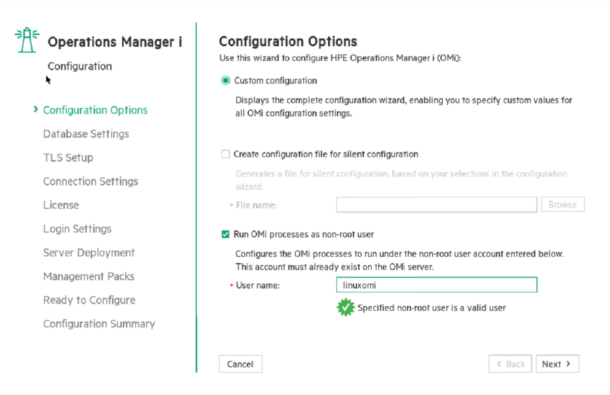Click the 'Configuration' subtitle under the logo
This screenshot has width=610, height=395.
[80, 66]
